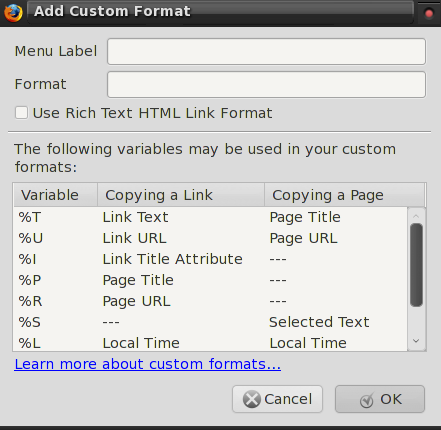Viewport: 441px width, 430px height.
Task: Focus the Menu Label text field
Action: coord(266,51)
